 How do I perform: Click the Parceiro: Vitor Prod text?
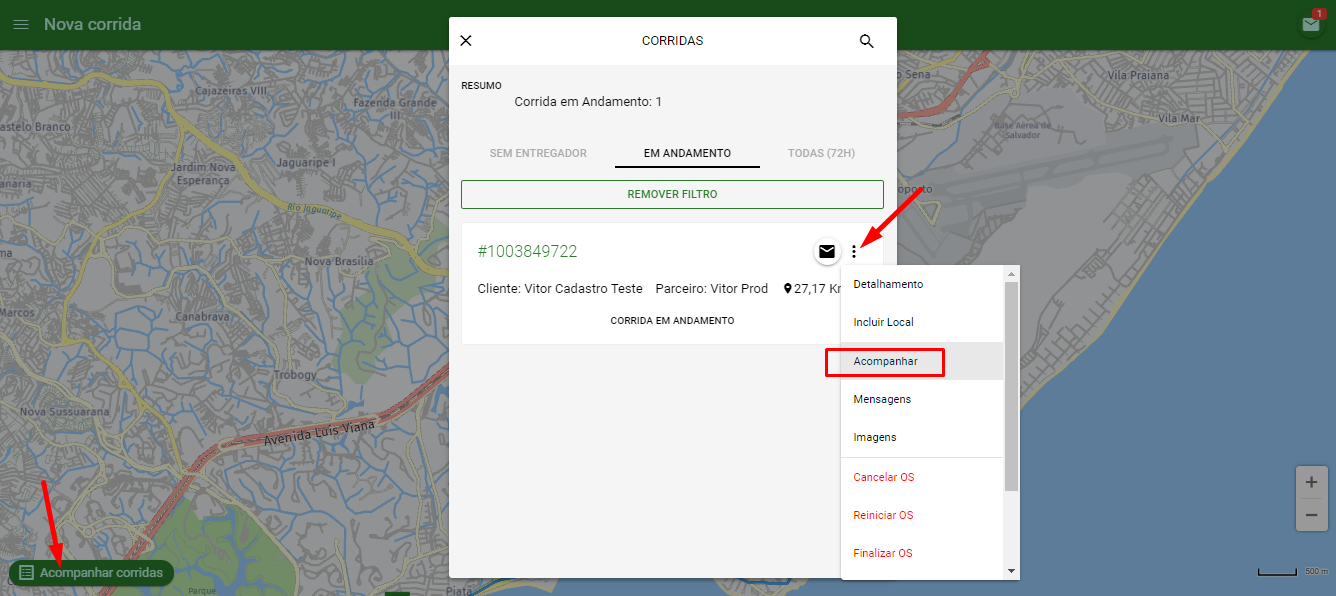(x=712, y=289)
